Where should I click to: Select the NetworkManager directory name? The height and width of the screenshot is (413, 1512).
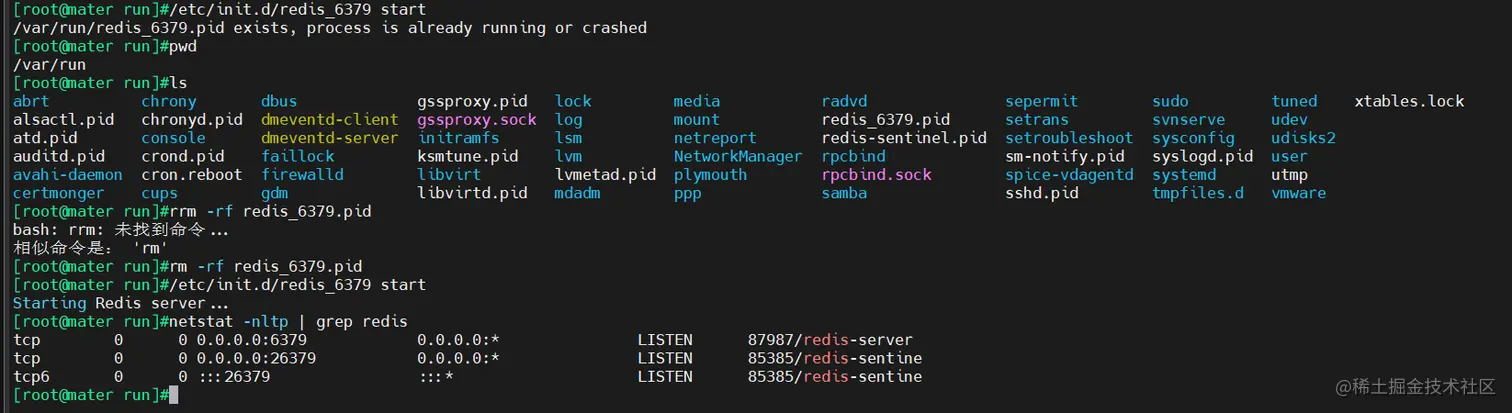[737, 156]
